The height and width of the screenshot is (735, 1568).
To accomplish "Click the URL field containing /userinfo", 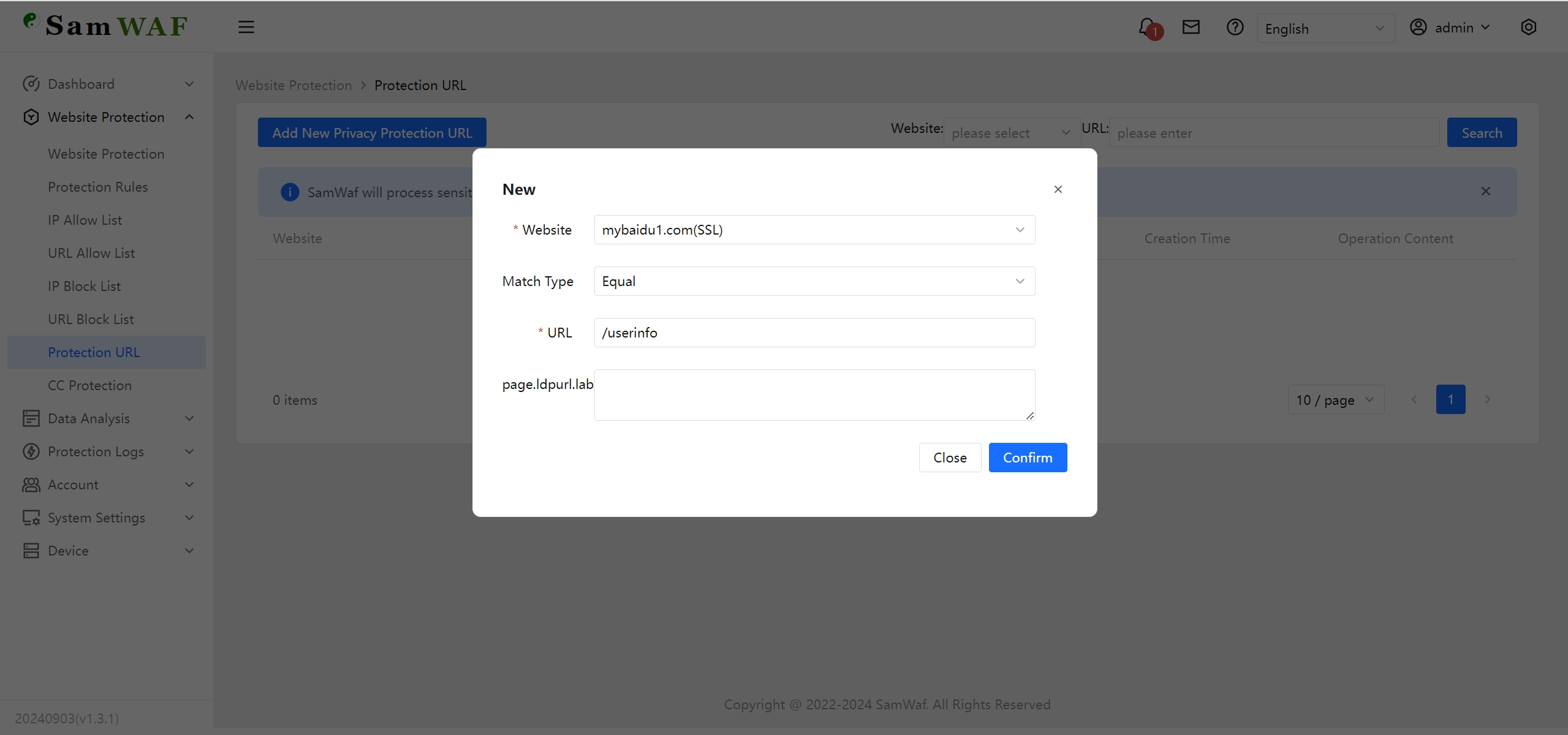I will pyautogui.click(x=814, y=333).
